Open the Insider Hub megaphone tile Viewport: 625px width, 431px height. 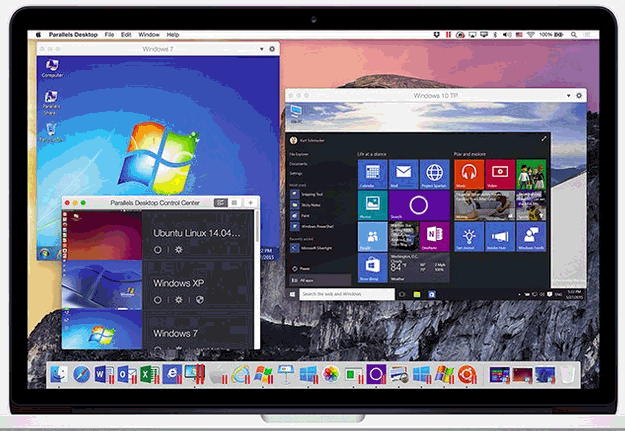(500, 237)
